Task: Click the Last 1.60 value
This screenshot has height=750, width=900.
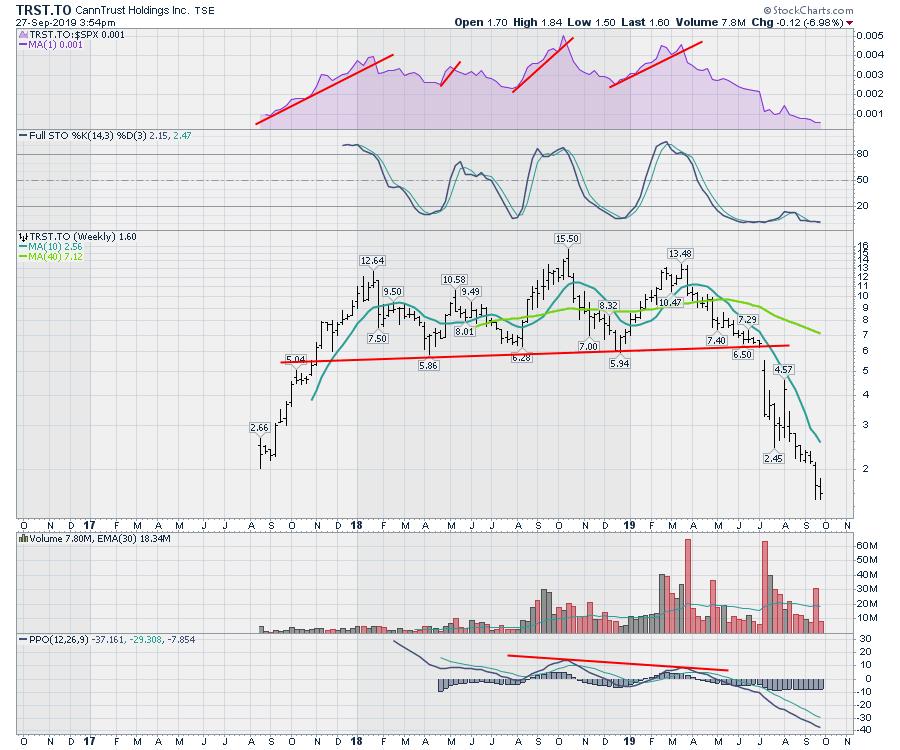Action: (645, 22)
